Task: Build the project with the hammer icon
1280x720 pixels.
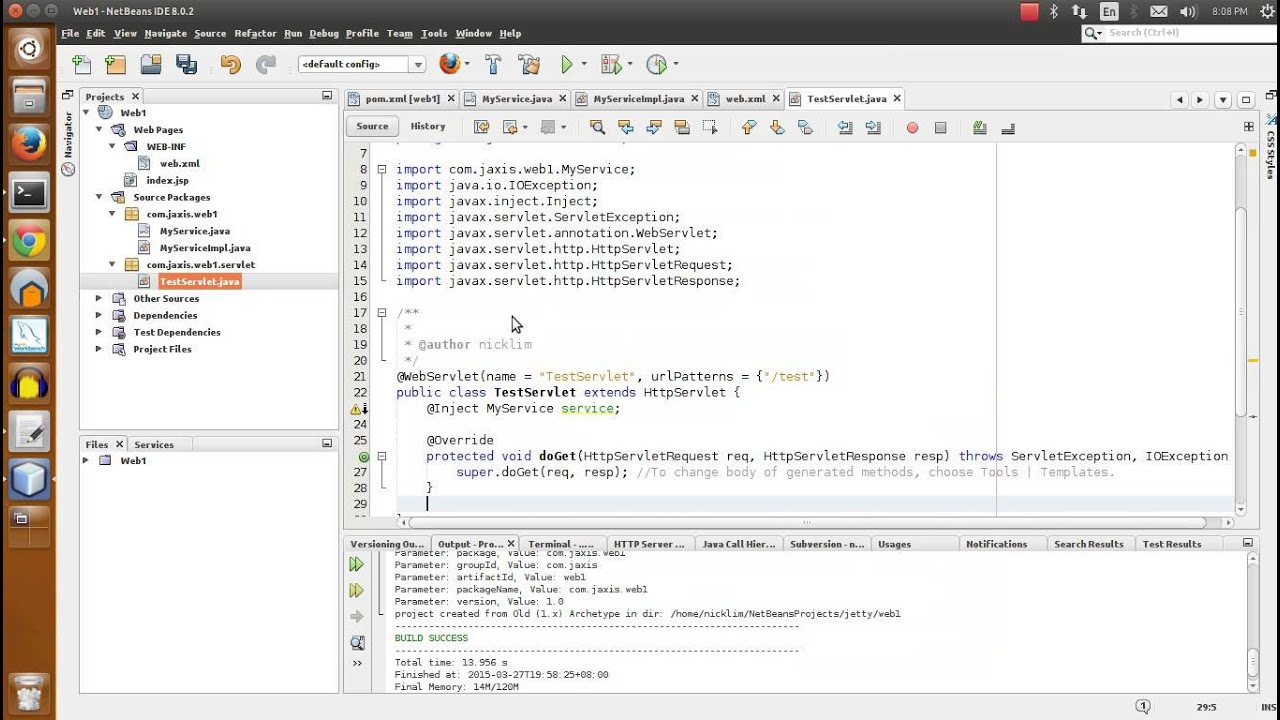Action: [493, 65]
